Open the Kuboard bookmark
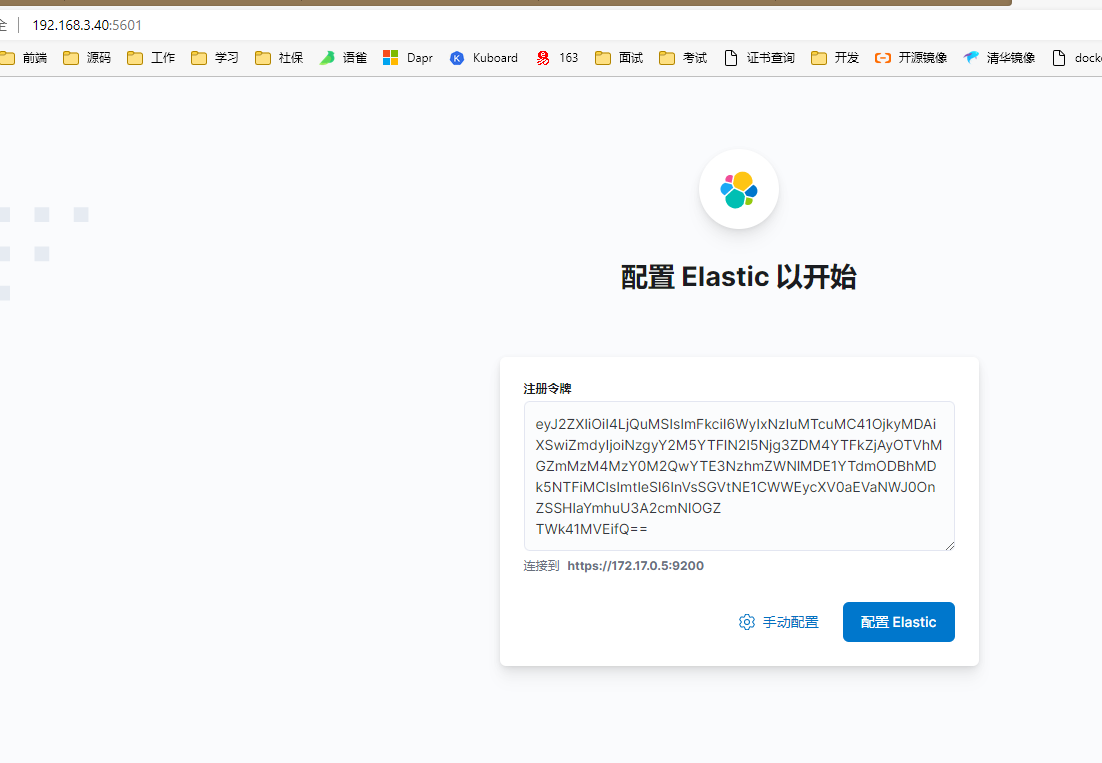This screenshot has height=763, width=1102. tap(484, 58)
